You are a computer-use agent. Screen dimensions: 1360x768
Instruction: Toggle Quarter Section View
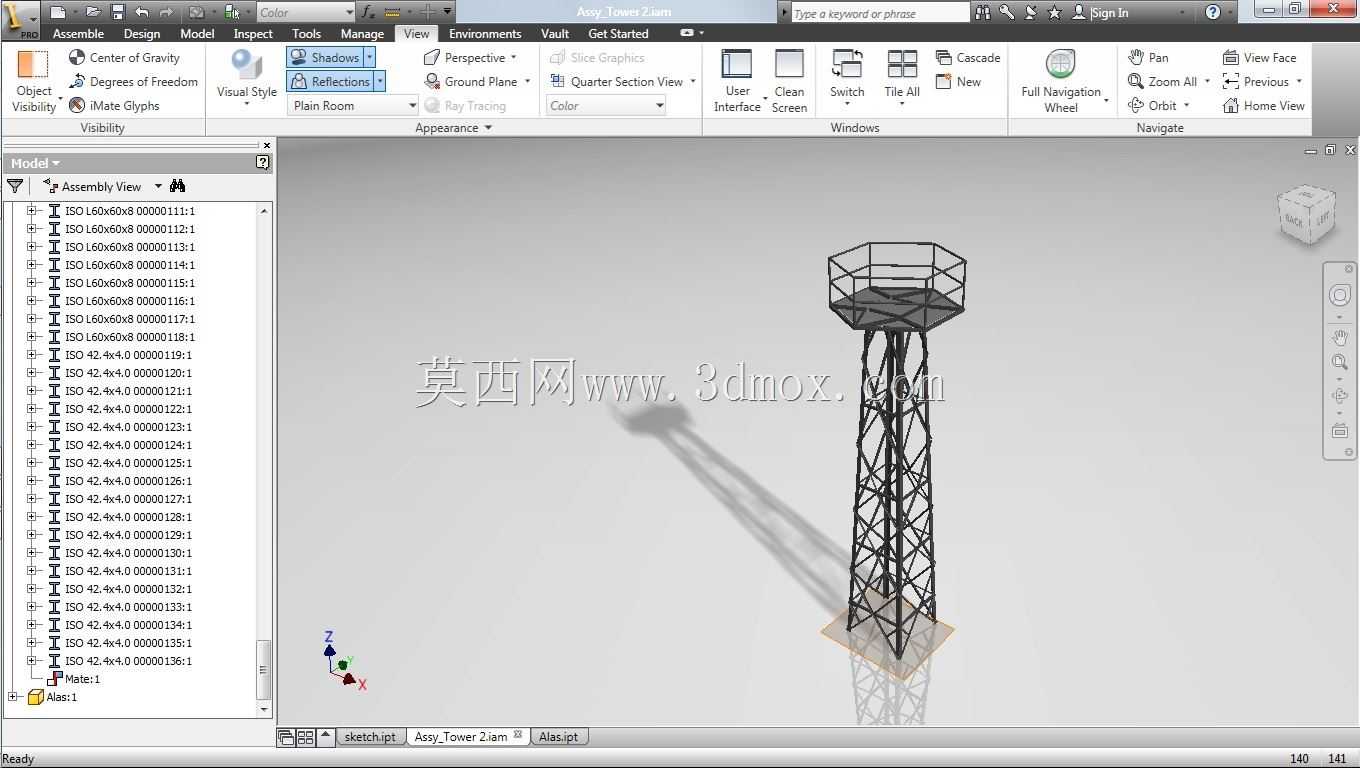tap(617, 81)
